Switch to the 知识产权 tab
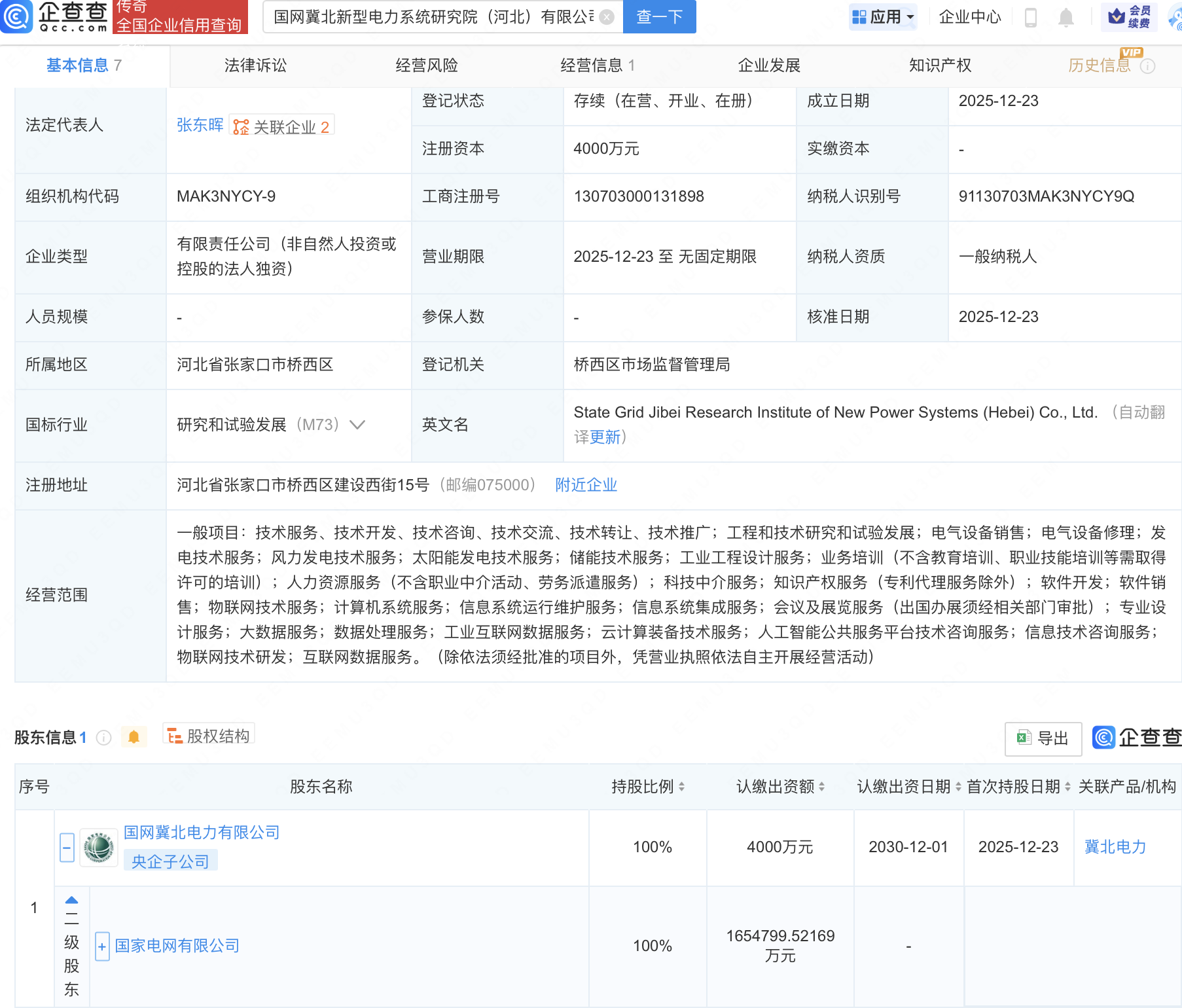The image size is (1182, 1008). (940, 65)
